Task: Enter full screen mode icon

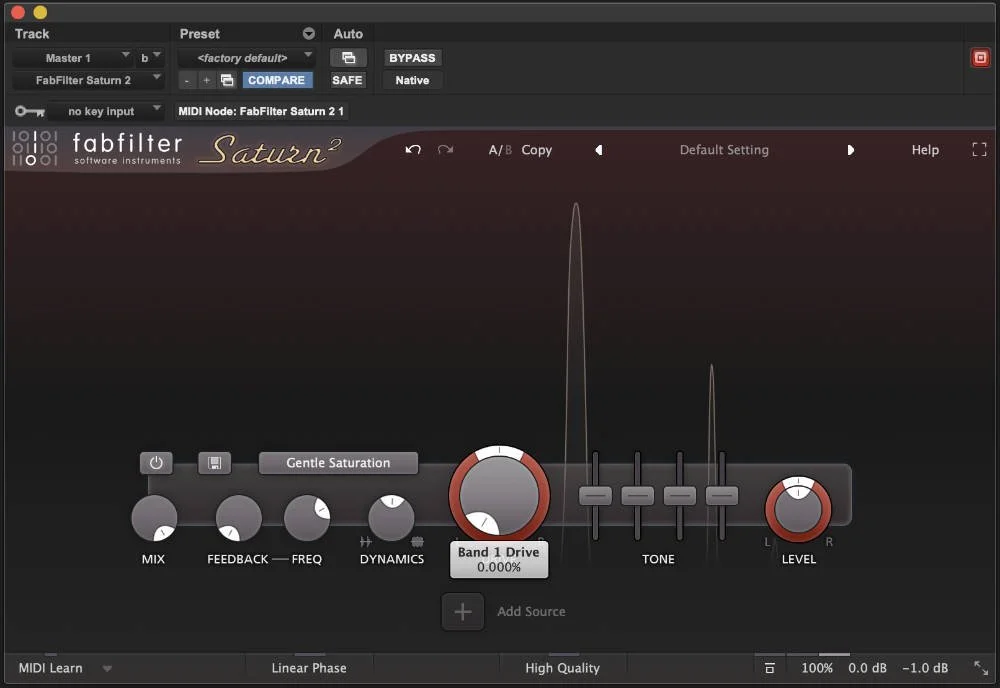Action: point(979,150)
